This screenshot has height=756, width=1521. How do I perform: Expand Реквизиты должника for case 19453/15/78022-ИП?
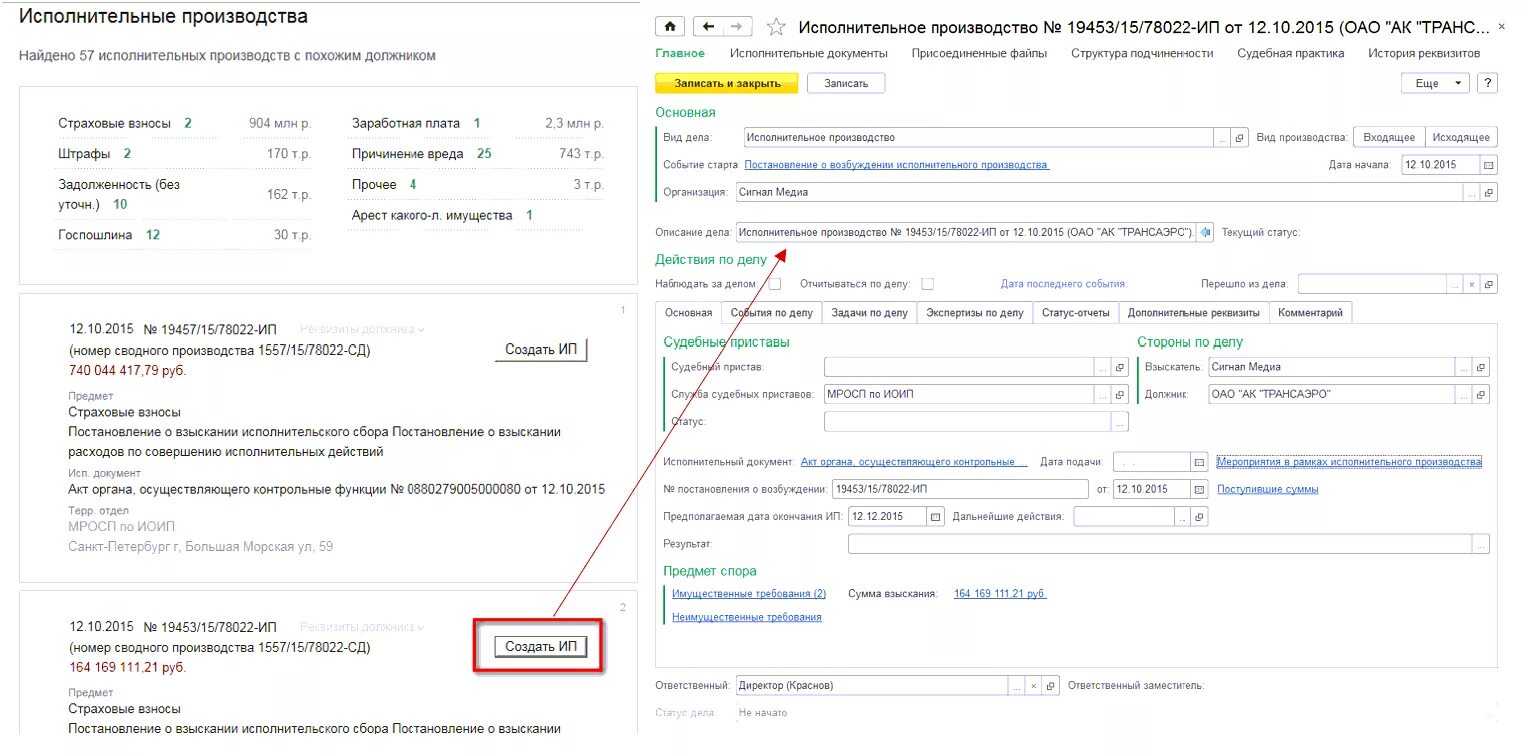point(362,627)
